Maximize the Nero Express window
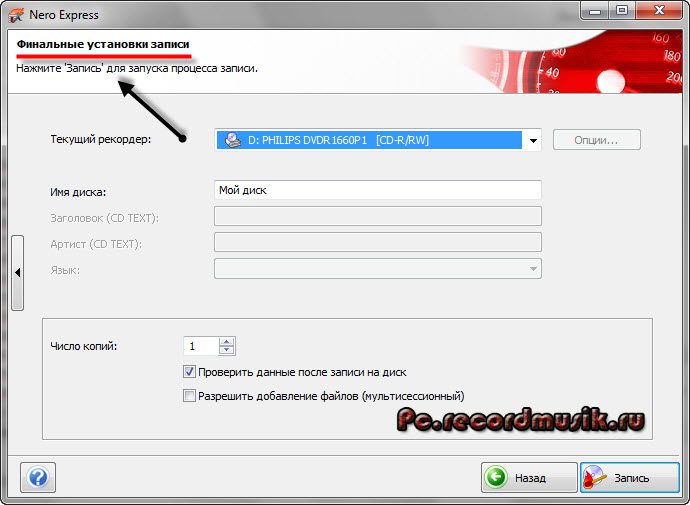 (622, 11)
